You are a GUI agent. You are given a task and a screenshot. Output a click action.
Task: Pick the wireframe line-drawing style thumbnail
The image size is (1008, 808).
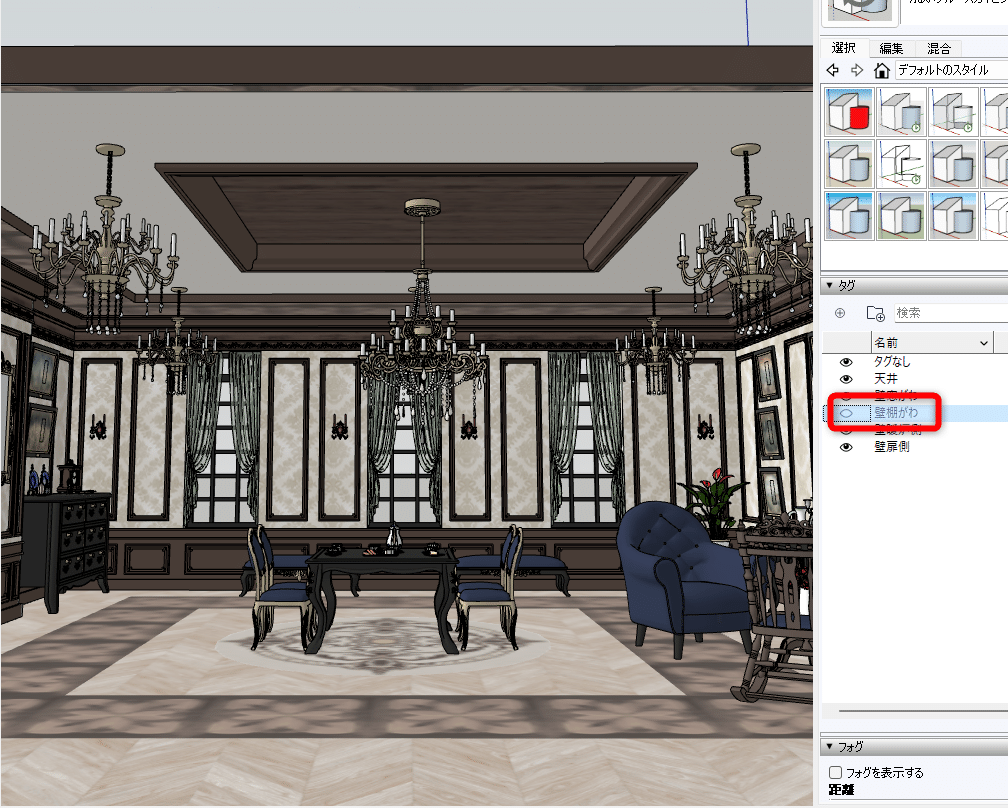tap(901, 164)
